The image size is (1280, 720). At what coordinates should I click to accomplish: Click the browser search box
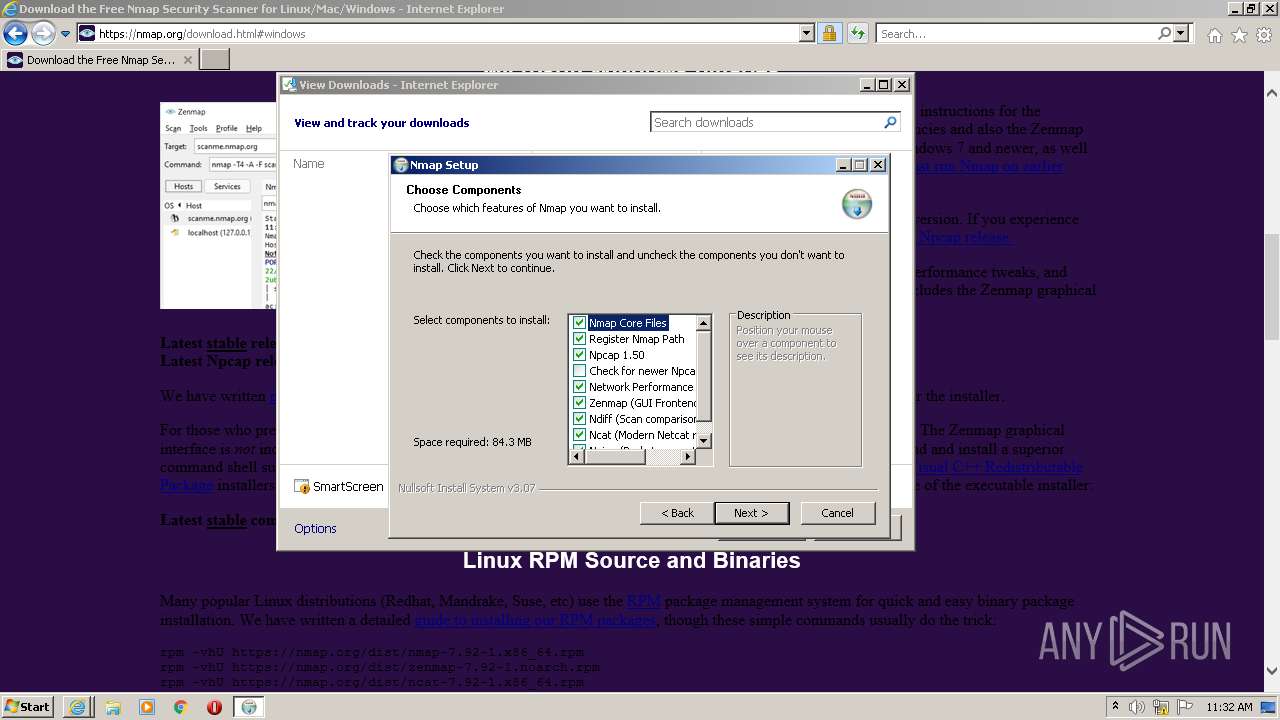(x=1016, y=34)
